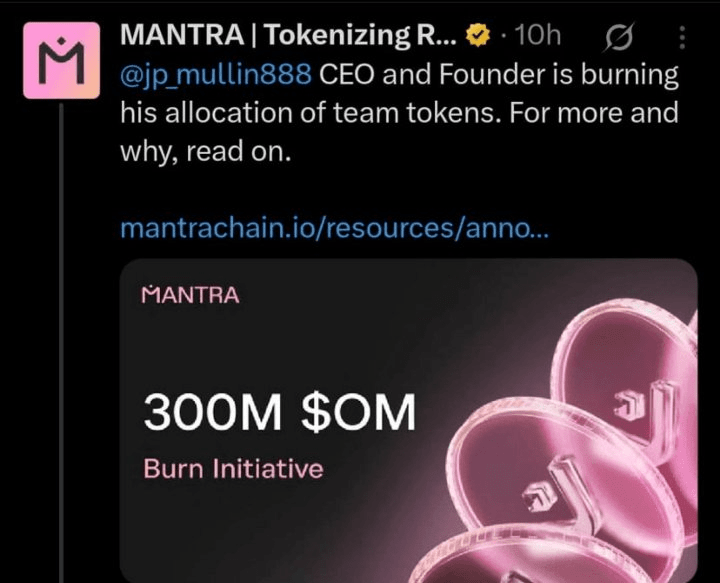Screen dimensions: 720x583
Task: Click the MANTRA logo inside the card
Action: point(191,295)
